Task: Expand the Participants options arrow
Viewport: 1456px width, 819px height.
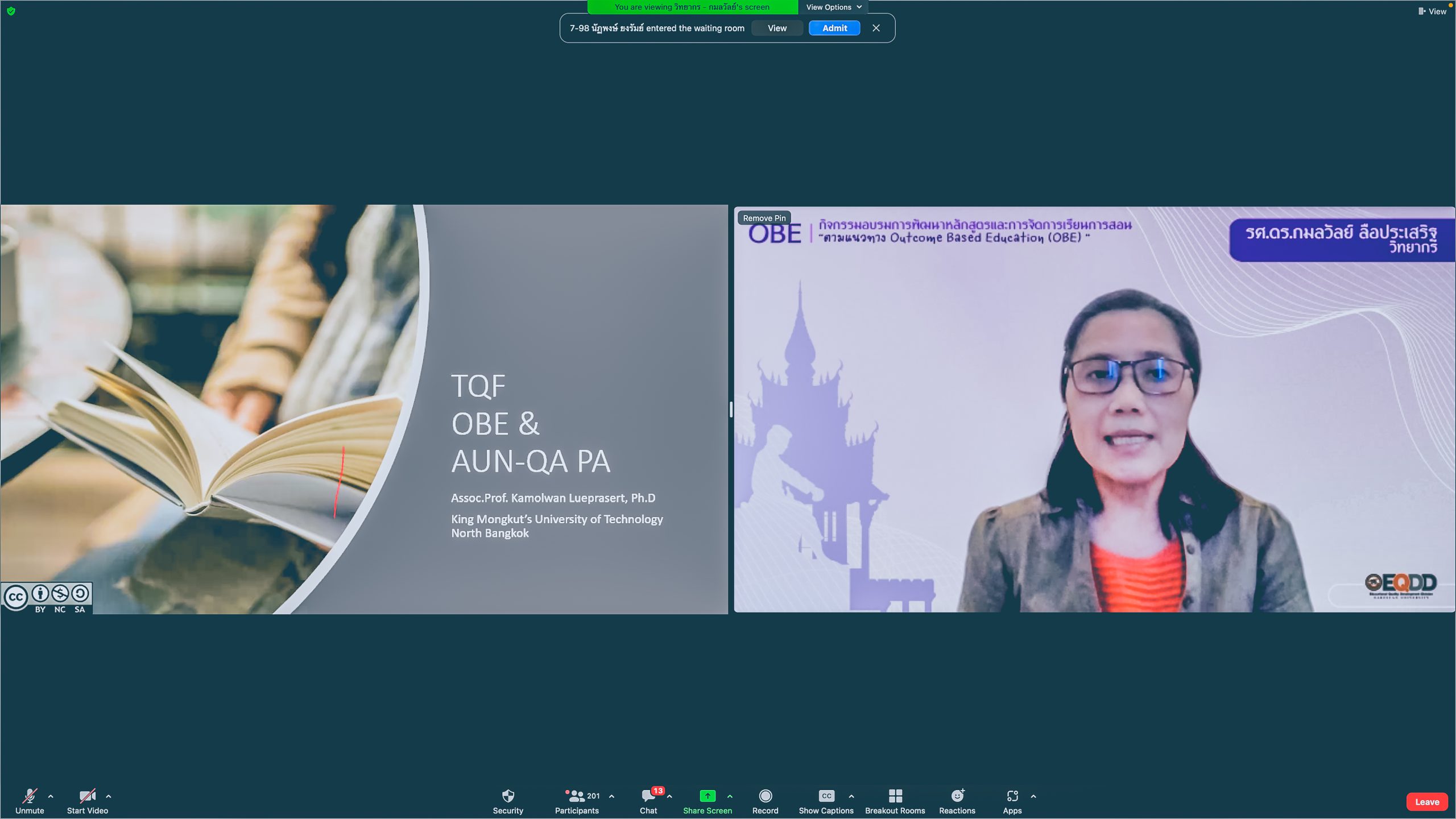Action: (x=611, y=796)
